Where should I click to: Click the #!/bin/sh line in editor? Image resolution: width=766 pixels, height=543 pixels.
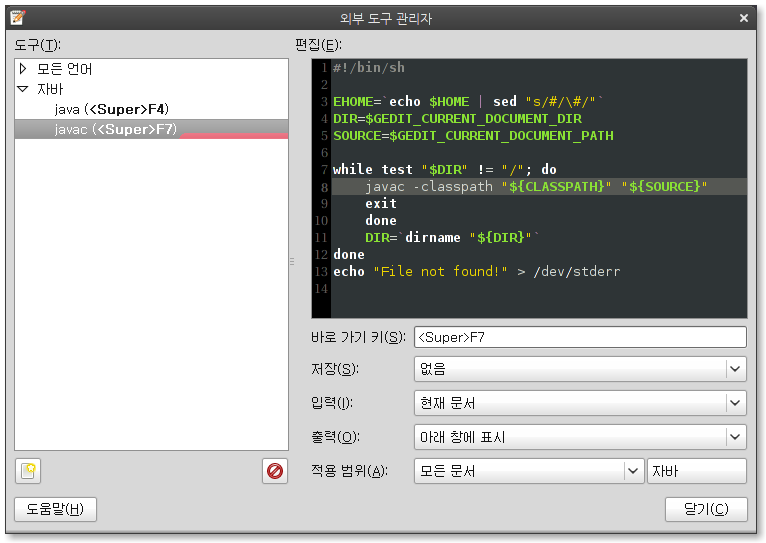pyautogui.click(x=369, y=67)
